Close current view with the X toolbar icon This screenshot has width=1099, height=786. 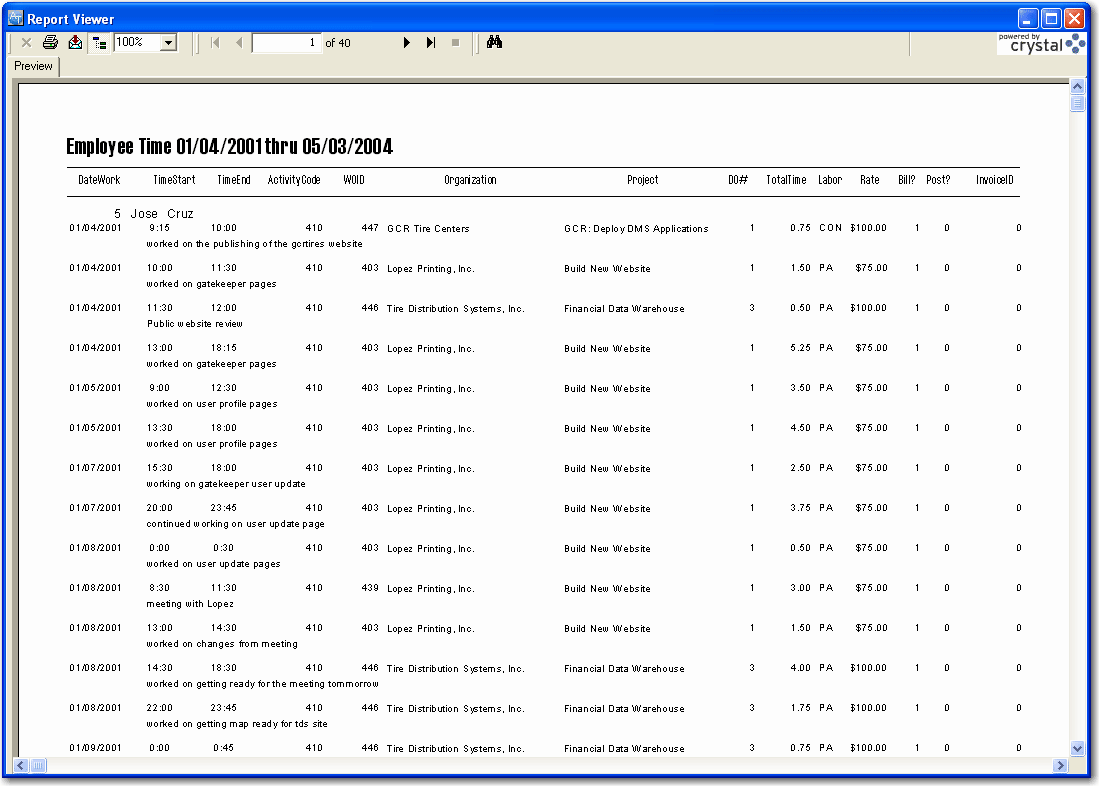[27, 43]
